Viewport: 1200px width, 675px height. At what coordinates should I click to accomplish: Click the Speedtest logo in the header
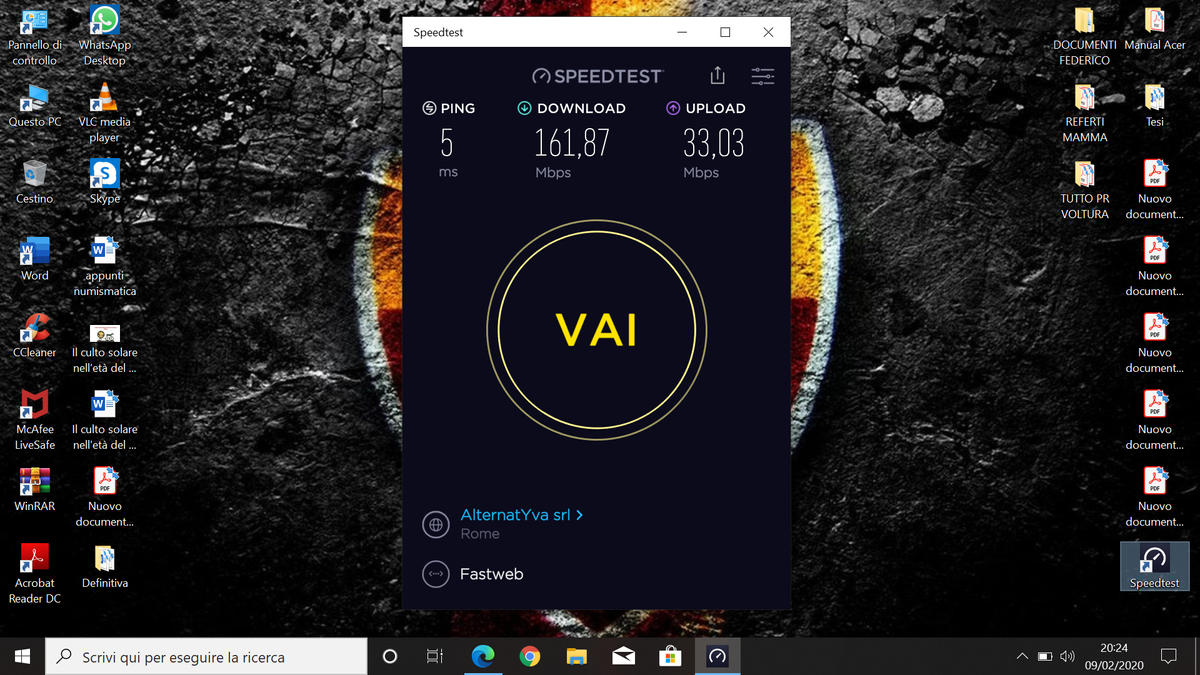(x=597, y=76)
